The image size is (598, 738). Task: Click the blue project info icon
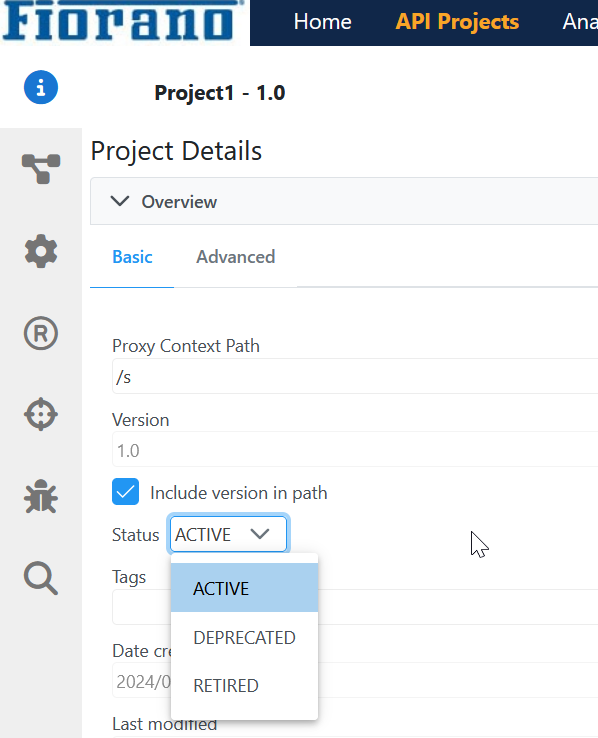pos(41,88)
